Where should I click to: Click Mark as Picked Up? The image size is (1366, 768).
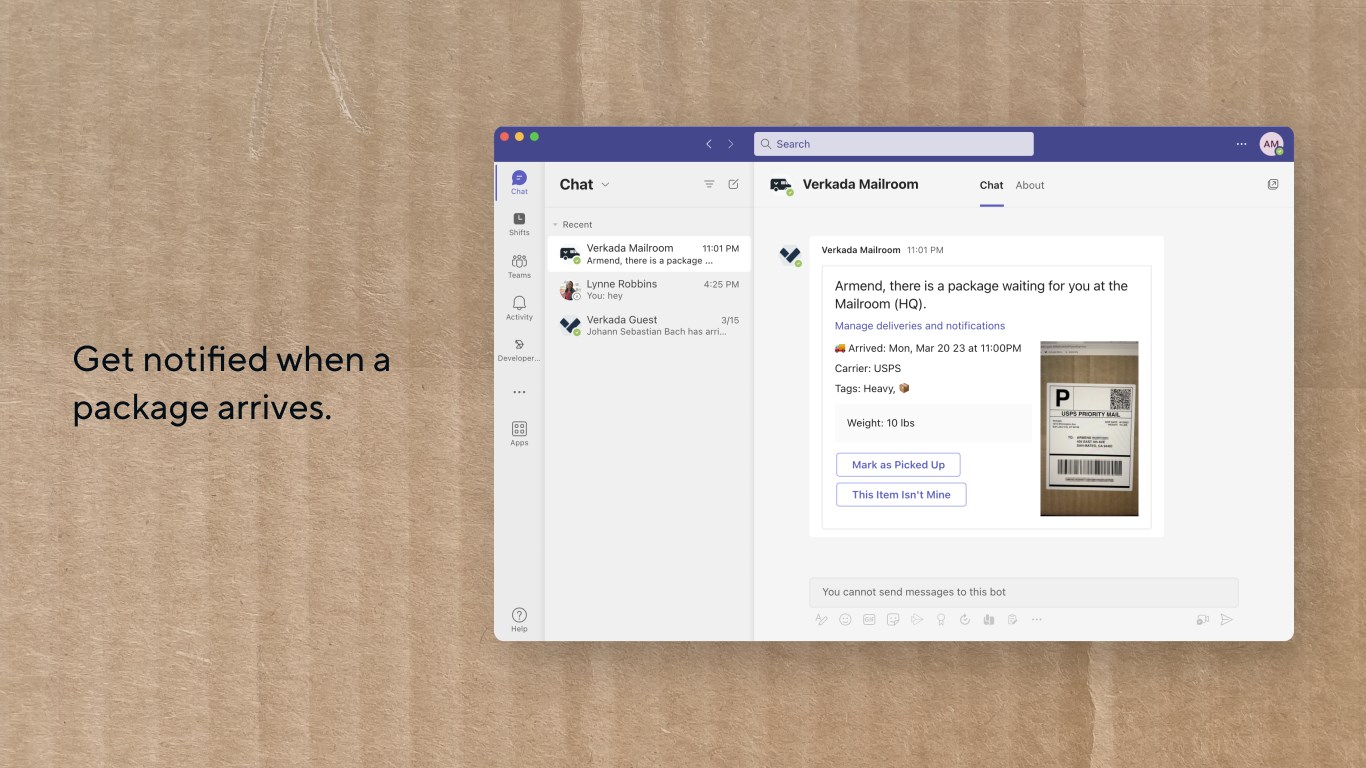tap(898, 465)
